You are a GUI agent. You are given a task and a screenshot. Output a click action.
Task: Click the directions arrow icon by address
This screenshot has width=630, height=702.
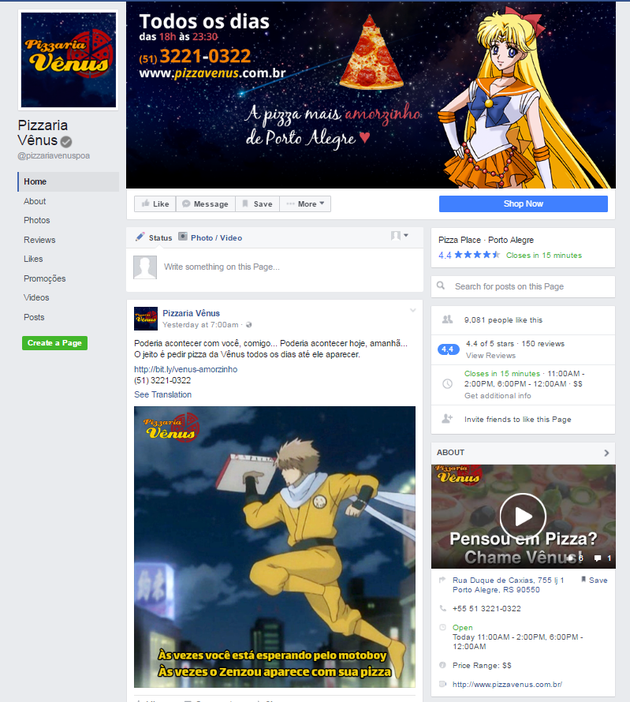click(442, 580)
